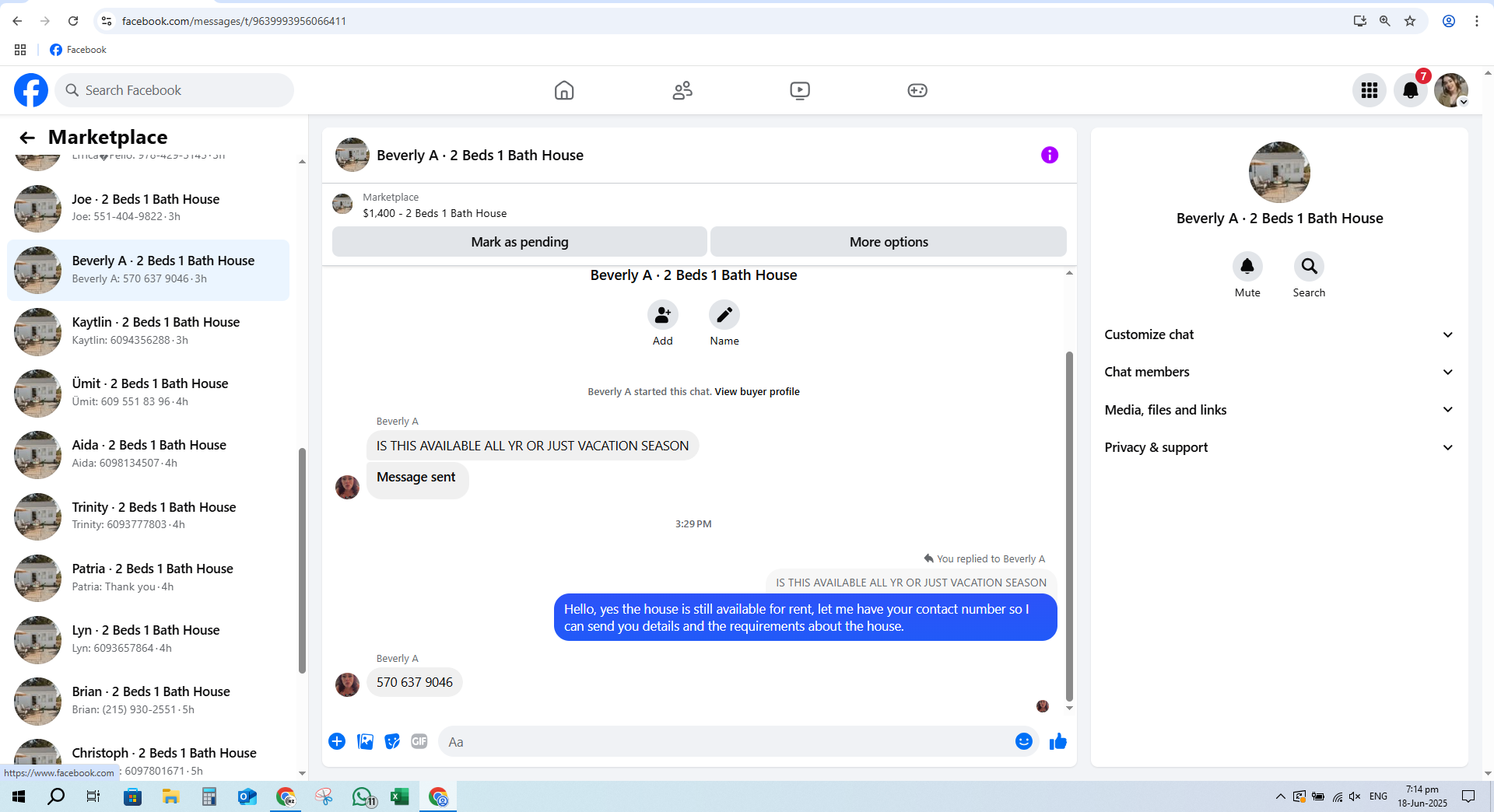This screenshot has width=1494, height=812.
Task: Click the Search Facebook field
Action: [x=174, y=90]
